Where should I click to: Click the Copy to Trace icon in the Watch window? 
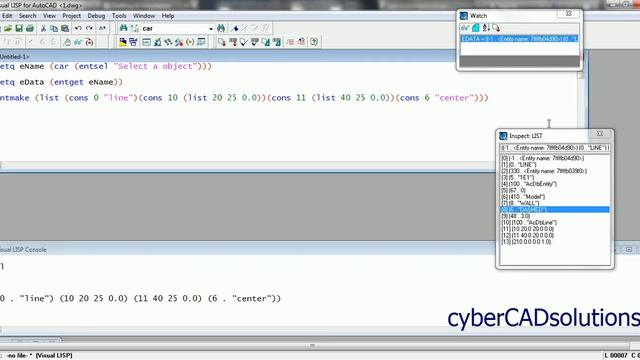[x=496, y=28]
